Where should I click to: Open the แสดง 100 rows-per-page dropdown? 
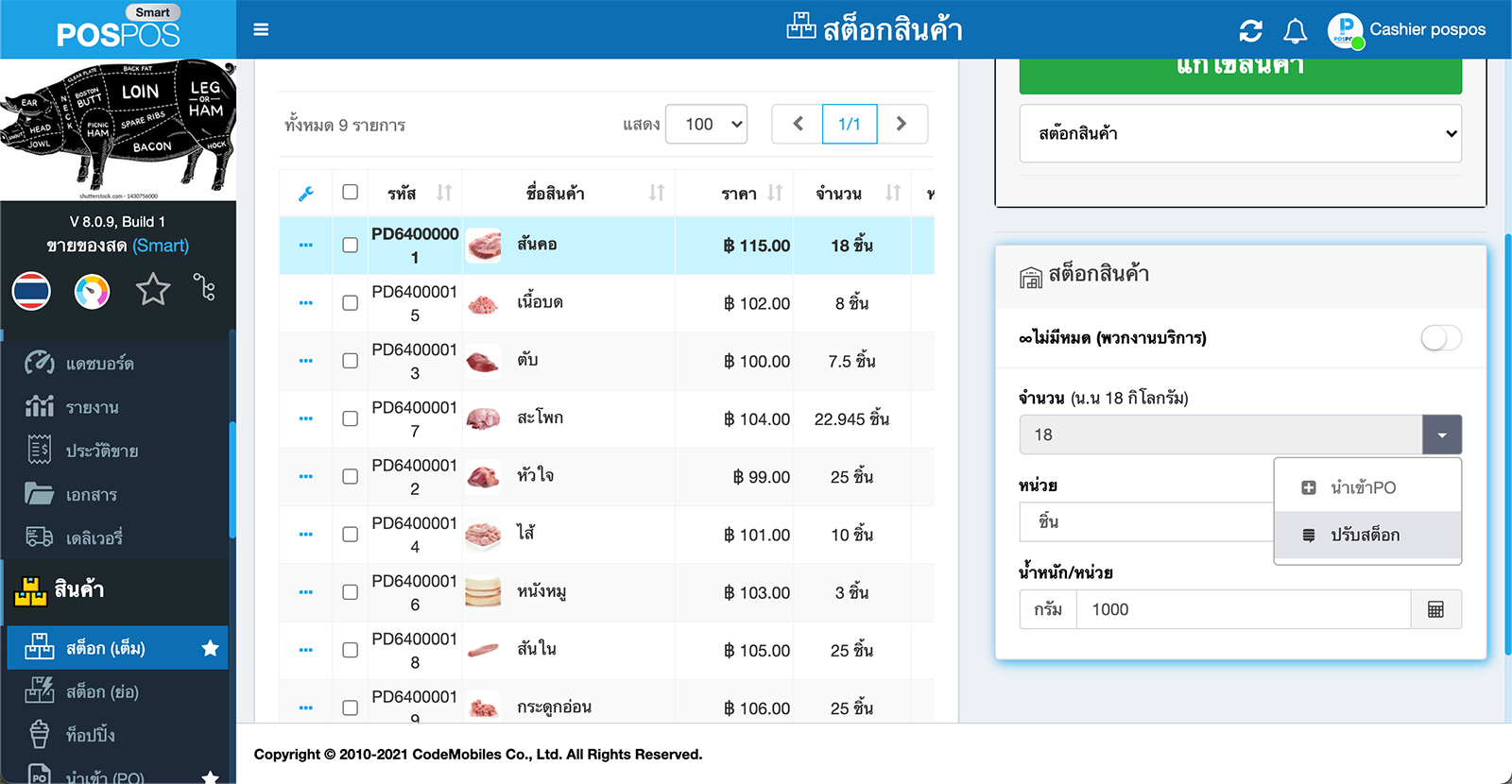click(706, 124)
